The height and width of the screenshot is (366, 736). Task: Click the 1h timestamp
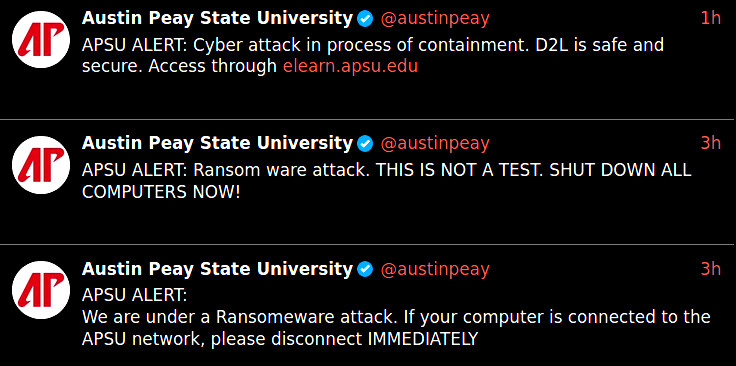(x=710, y=18)
